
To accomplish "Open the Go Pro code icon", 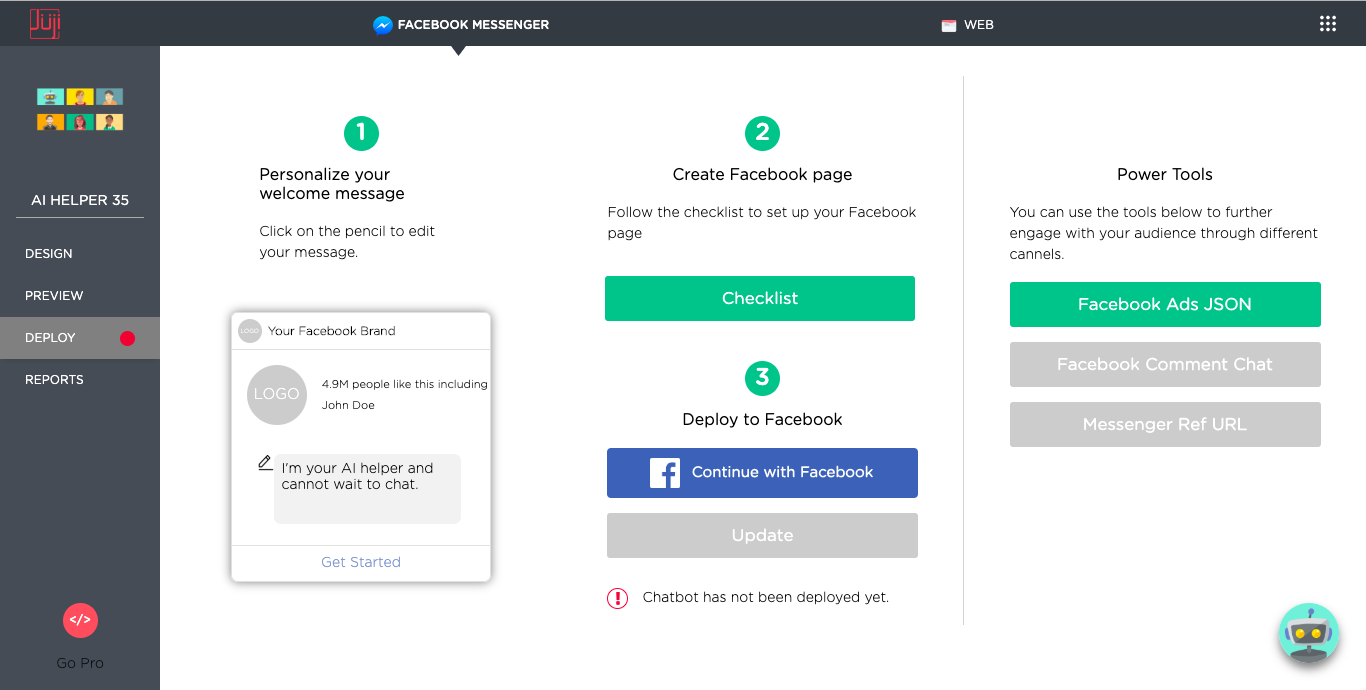I will 80,620.
